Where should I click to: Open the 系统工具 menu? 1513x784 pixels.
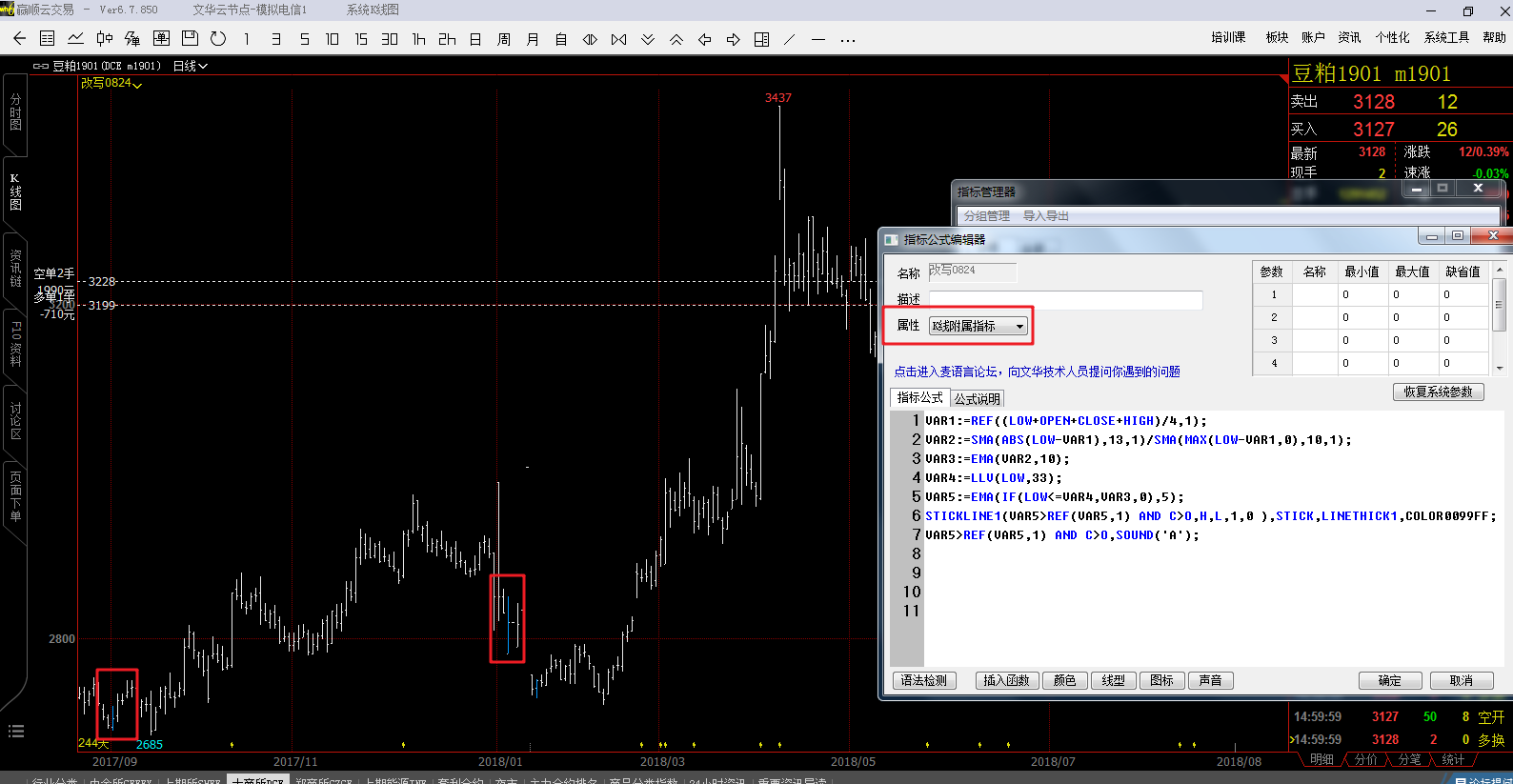click(x=1446, y=37)
